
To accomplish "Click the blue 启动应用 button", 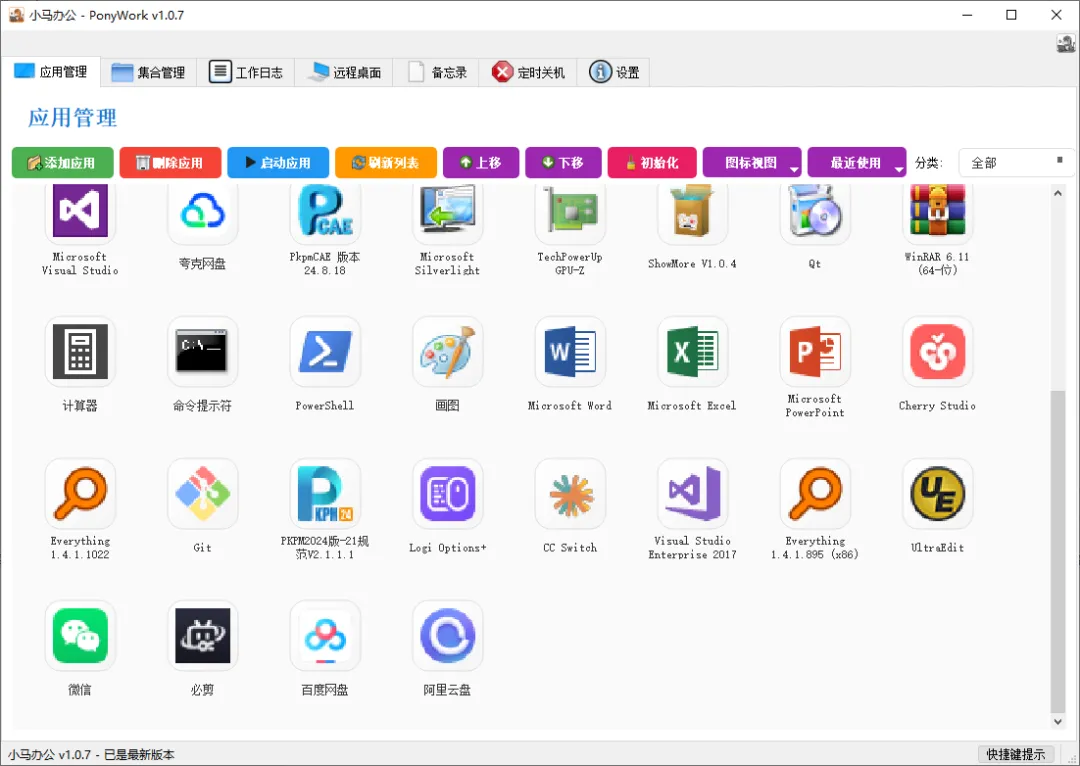I will tap(278, 163).
